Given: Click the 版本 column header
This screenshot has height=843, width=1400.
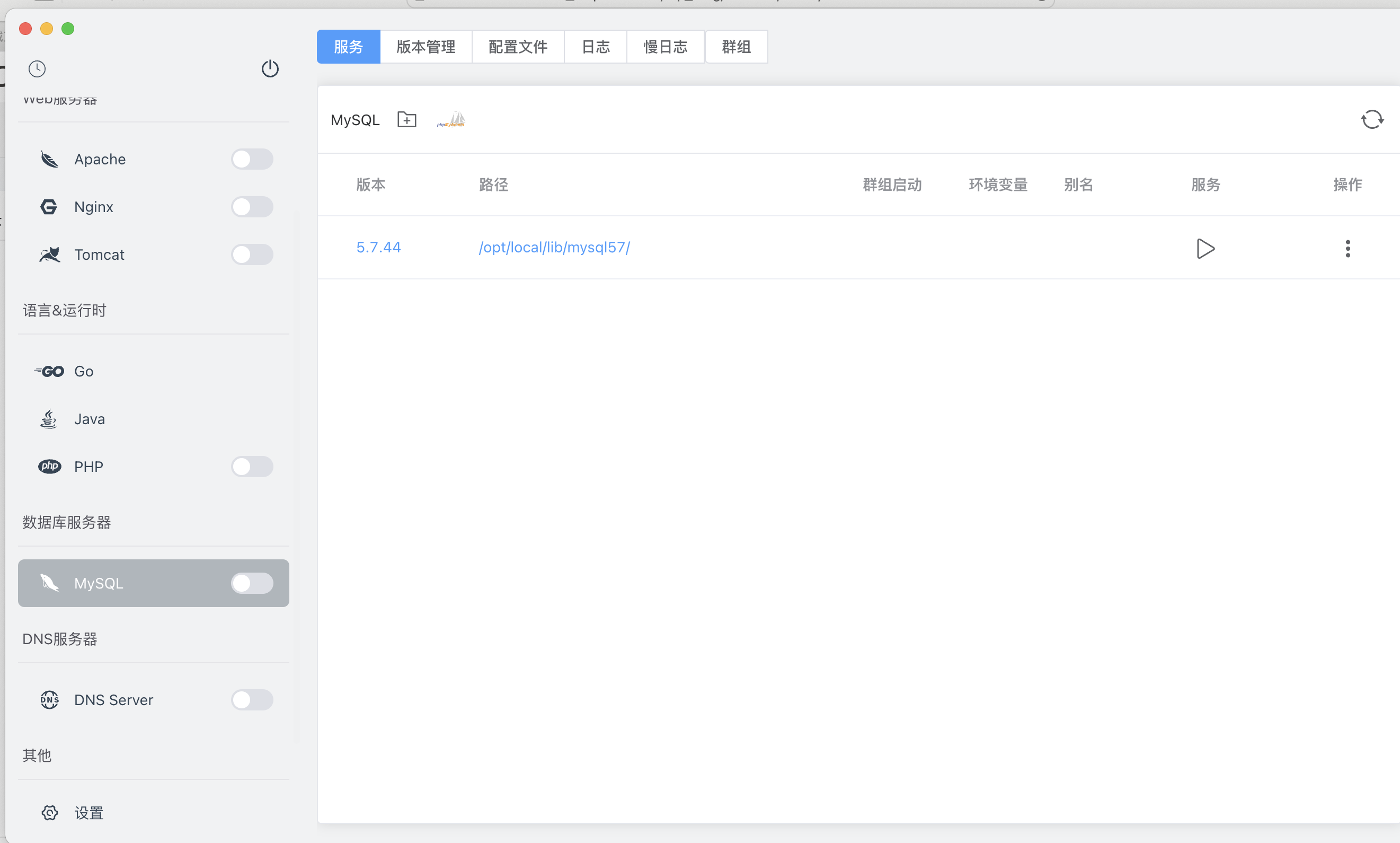Looking at the screenshot, I should tap(371, 185).
